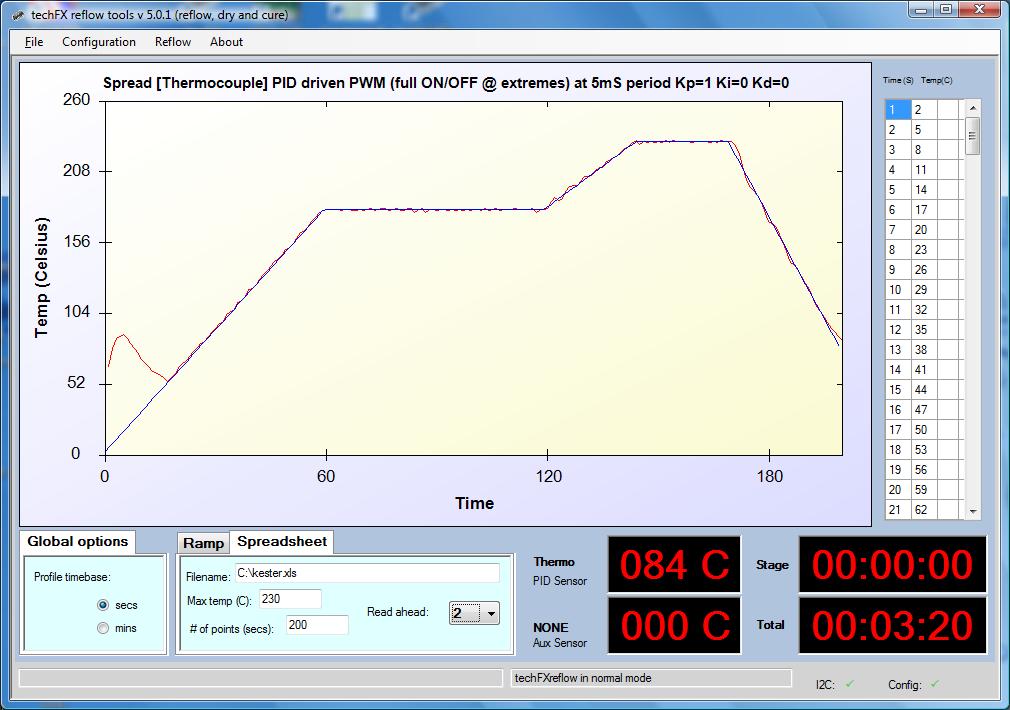Click the Time(S) column header

pos(898,81)
